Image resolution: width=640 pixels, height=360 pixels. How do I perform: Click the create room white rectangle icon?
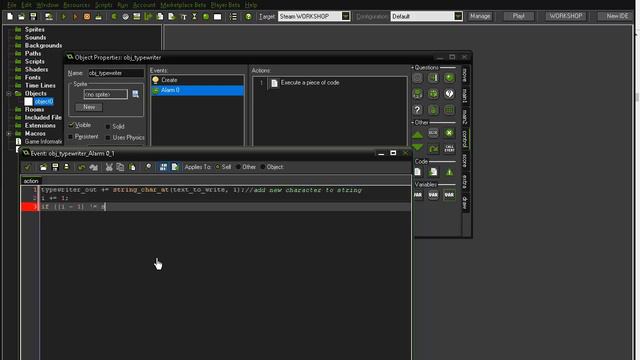(x=218, y=17)
